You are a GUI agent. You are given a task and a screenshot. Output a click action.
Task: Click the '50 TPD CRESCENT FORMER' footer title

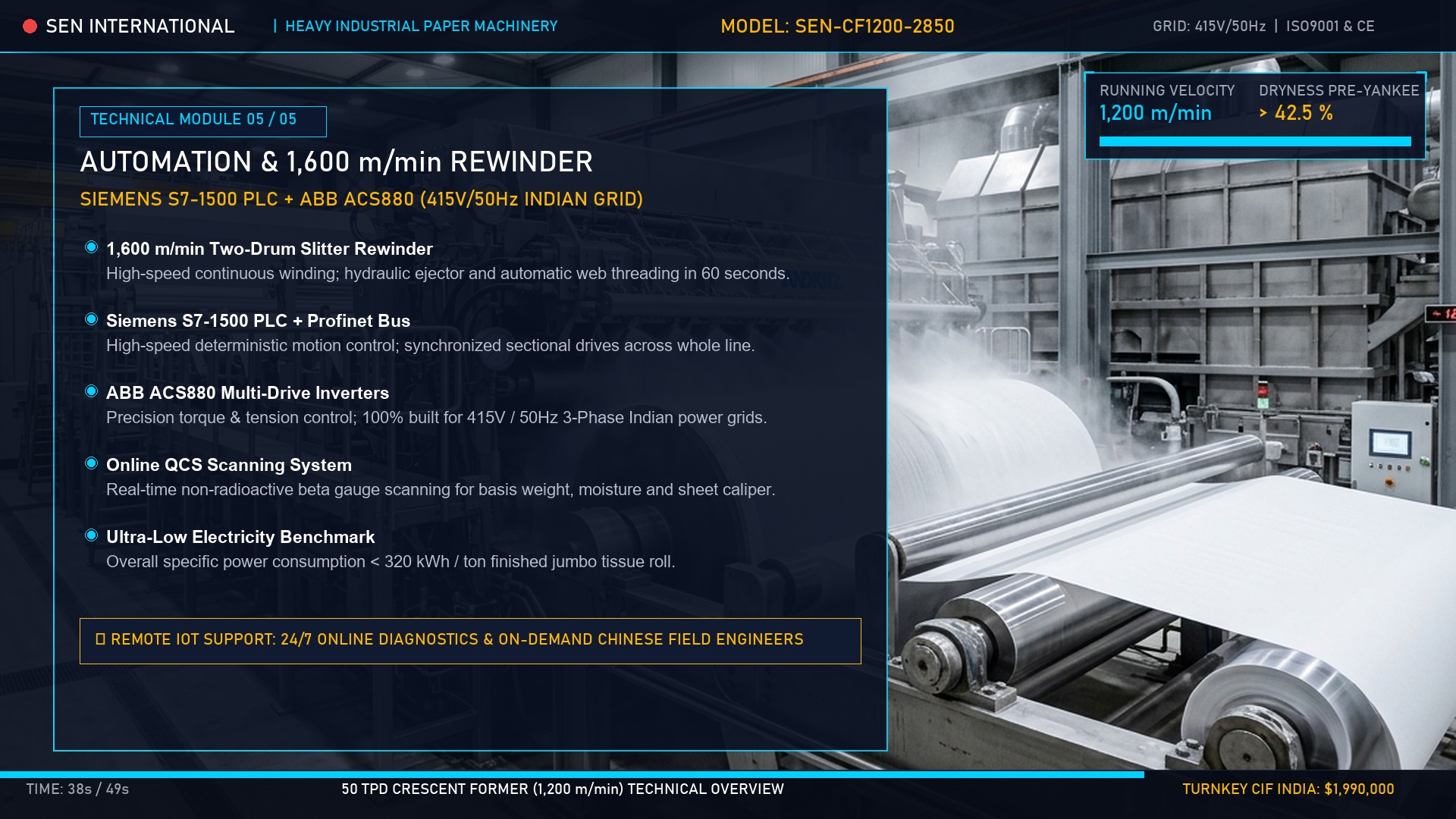563,789
